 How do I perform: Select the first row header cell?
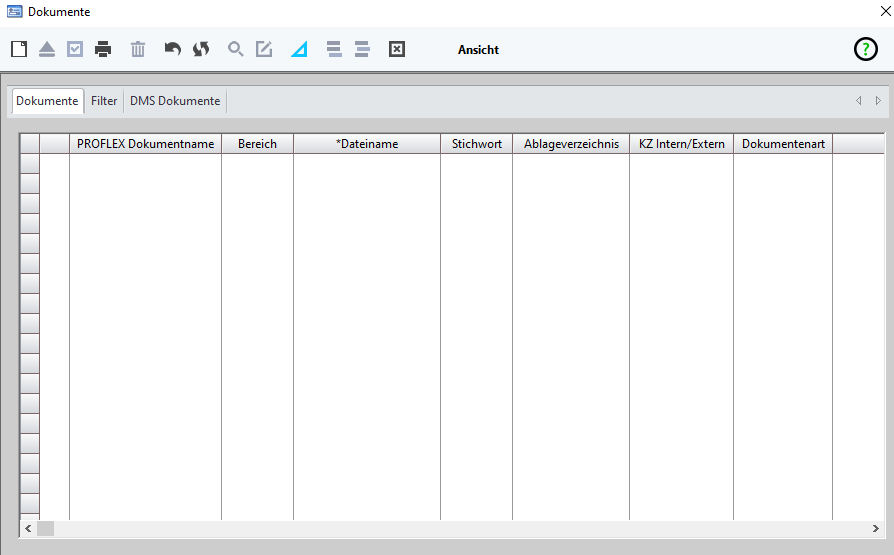point(29,164)
